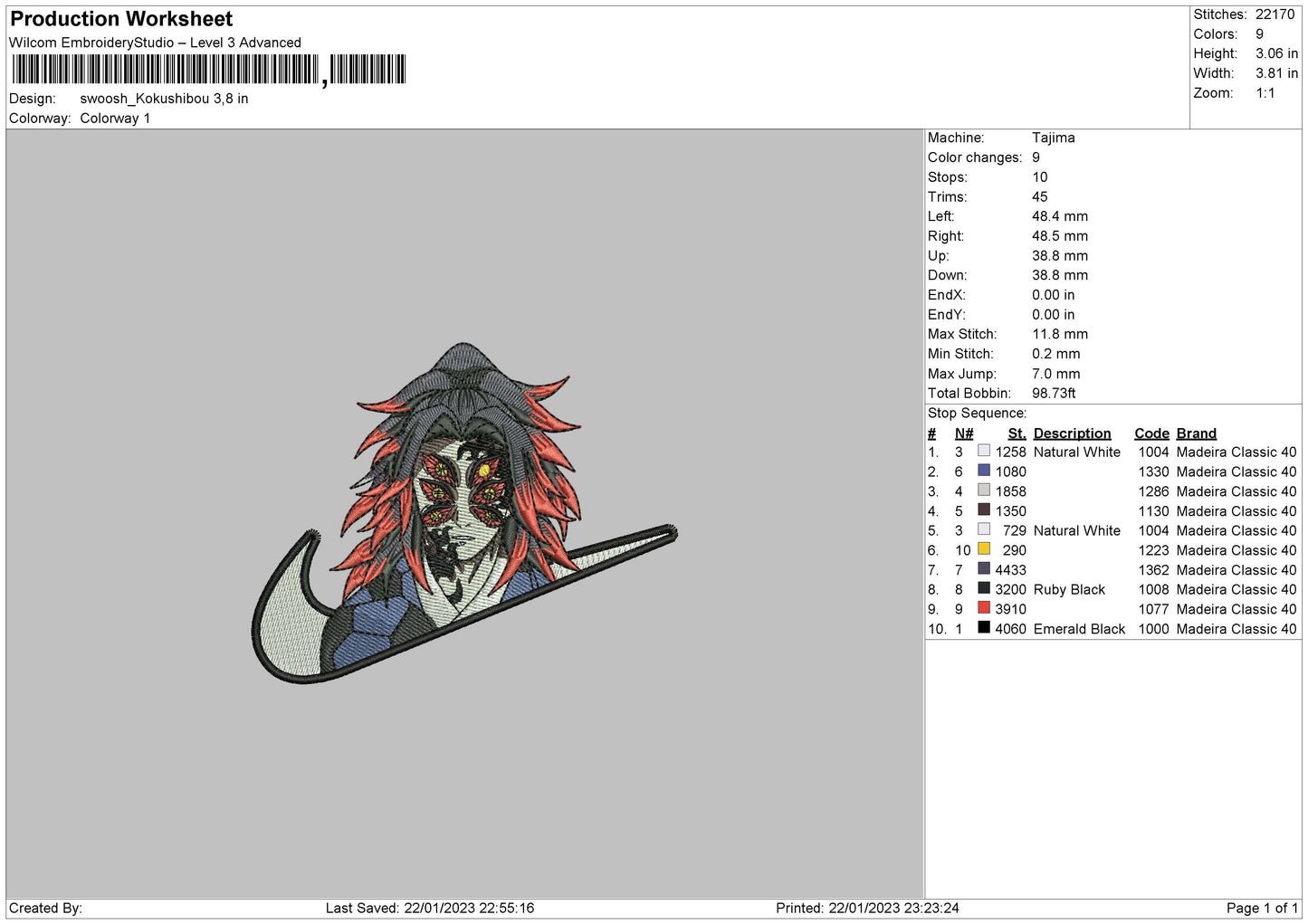Image resolution: width=1308 pixels, height=924 pixels.
Task: Click the Ruby Black description
Action: tap(1069, 590)
